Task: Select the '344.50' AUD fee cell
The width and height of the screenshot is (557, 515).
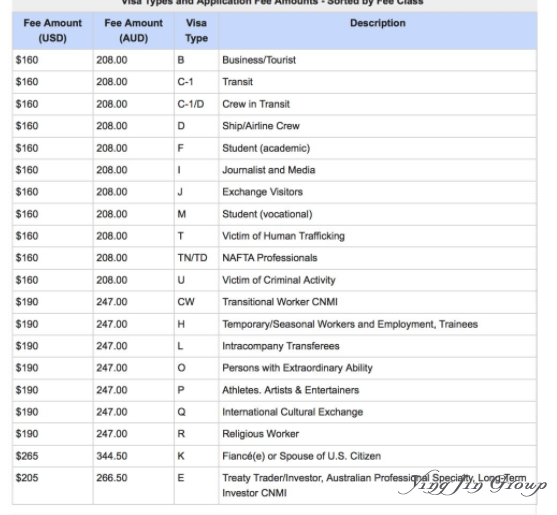Action: coord(134,456)
